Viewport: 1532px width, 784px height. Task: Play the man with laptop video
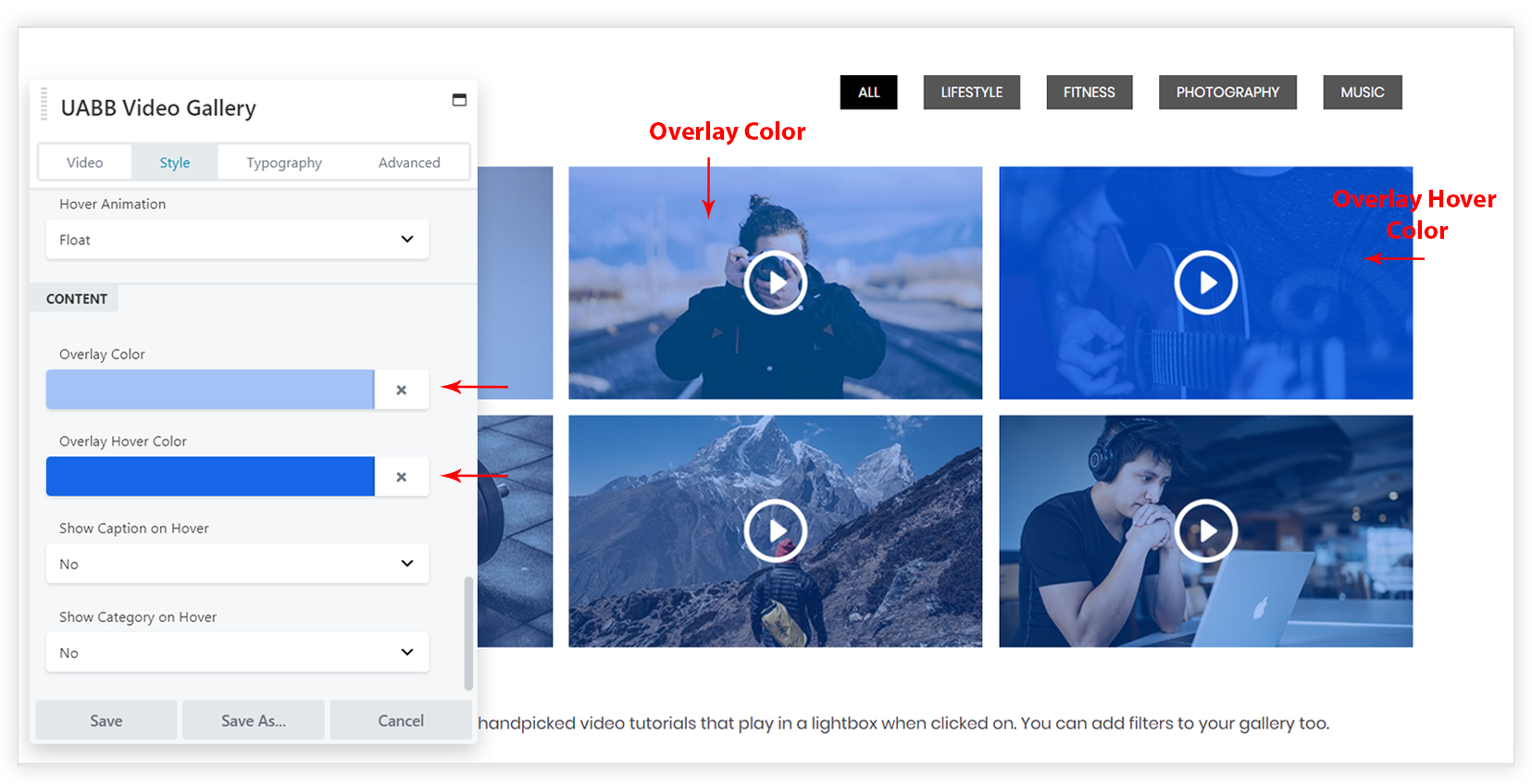[1205, 530]
